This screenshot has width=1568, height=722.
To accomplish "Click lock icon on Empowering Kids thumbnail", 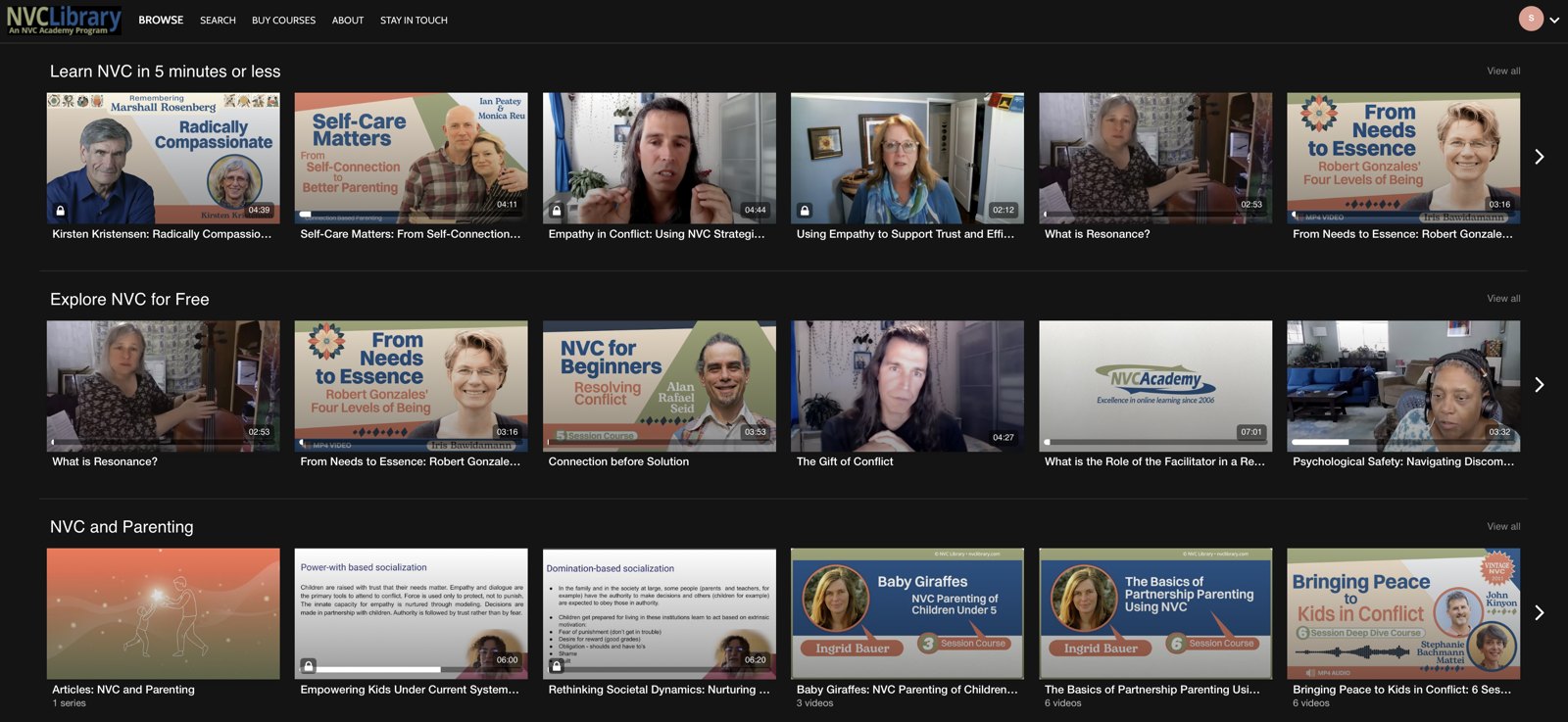I will (x=309, y=665).
